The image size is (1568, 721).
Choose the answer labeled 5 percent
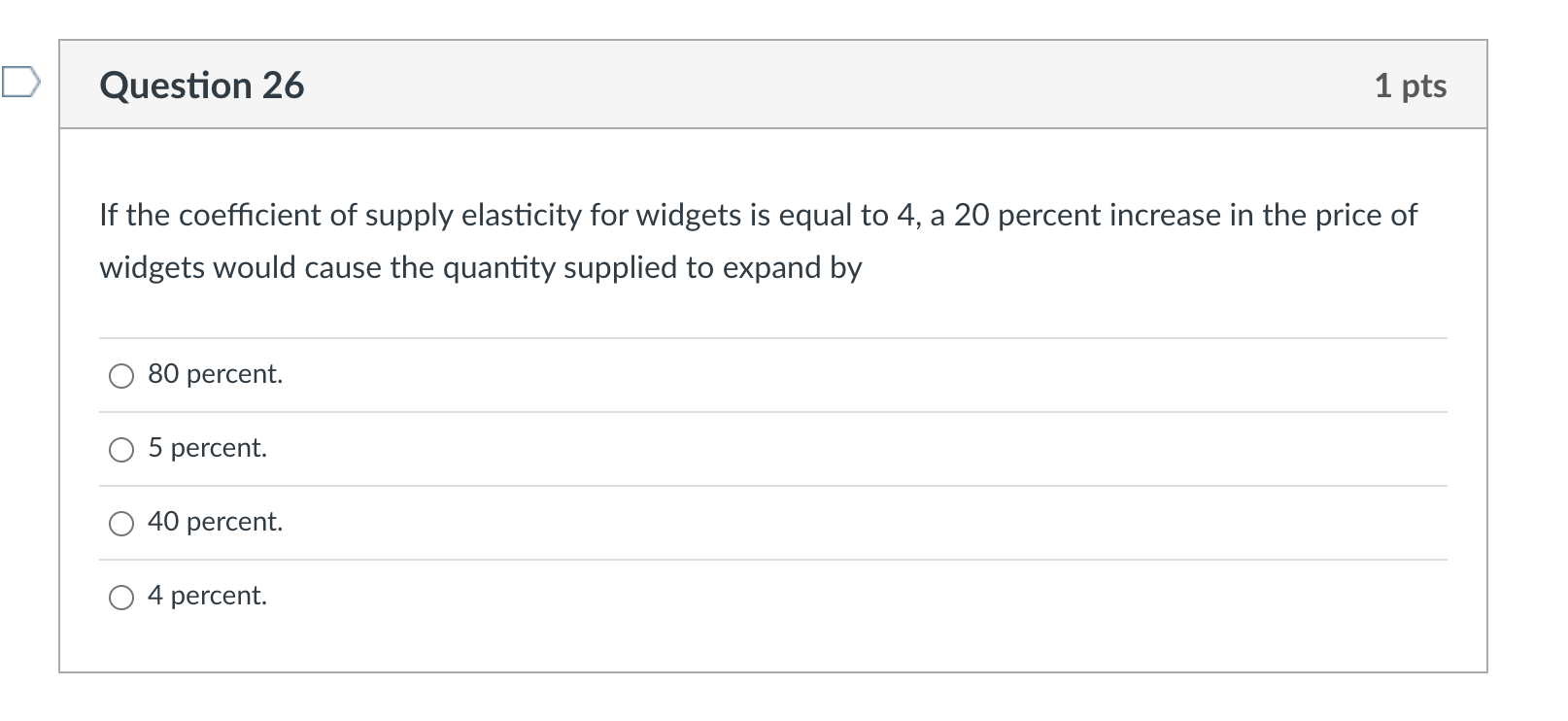207,449
